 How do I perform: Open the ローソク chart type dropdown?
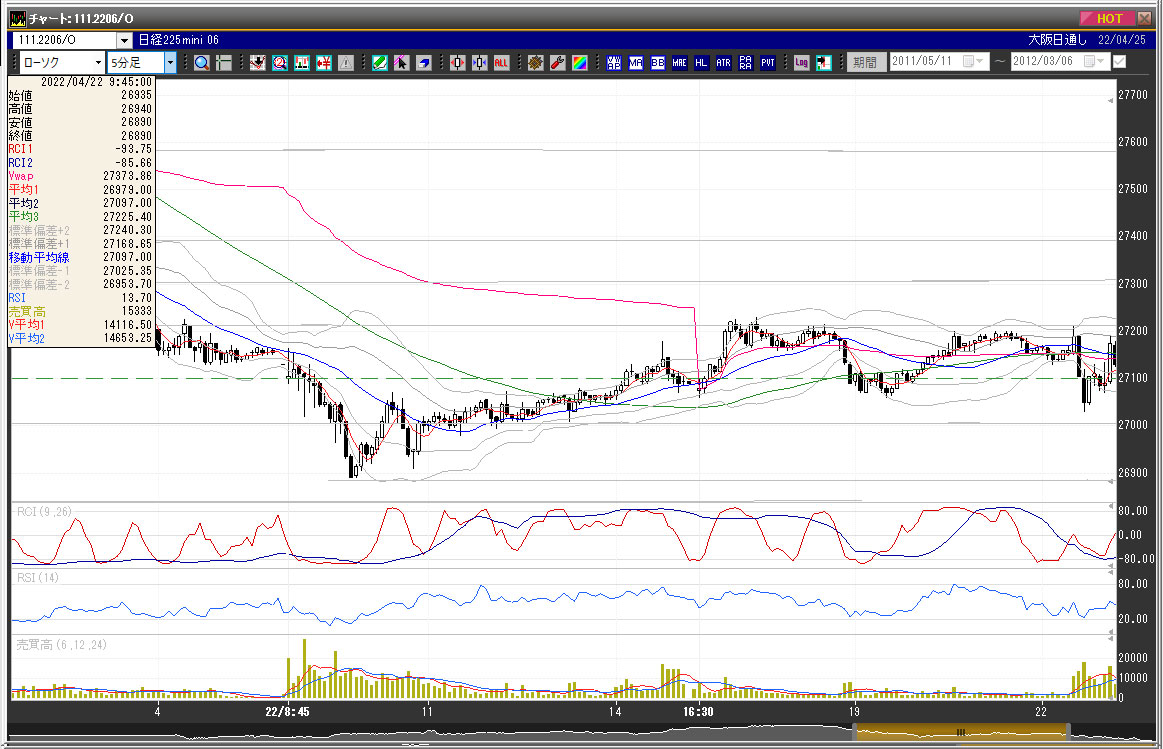pyautogui.click(x=97, y=63)
